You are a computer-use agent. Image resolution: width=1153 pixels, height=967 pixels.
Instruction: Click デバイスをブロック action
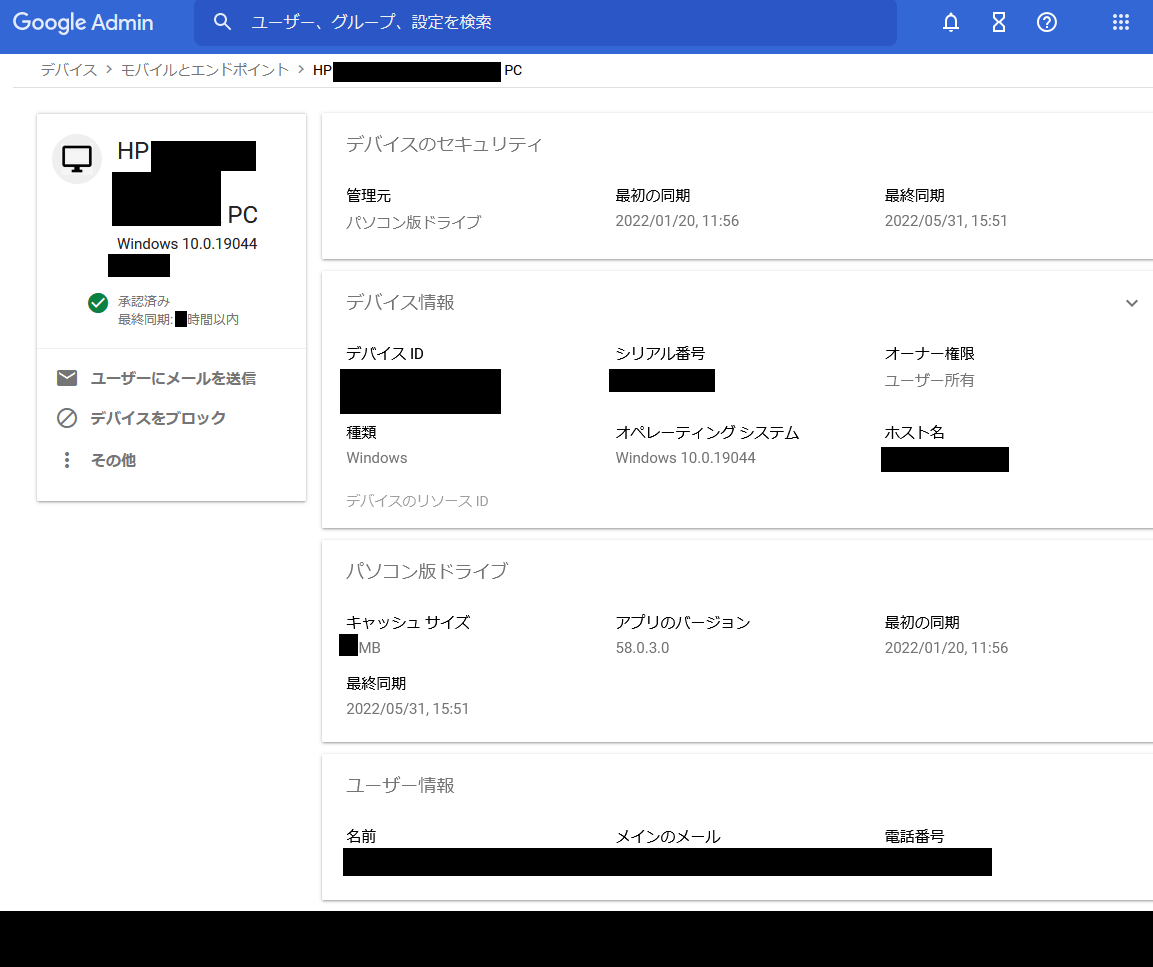tap(157, 418)
